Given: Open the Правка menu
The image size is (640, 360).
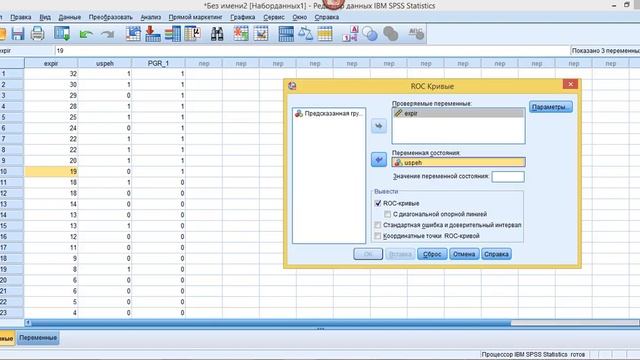Looking at the screenshot, I should [x=20, y=17].
